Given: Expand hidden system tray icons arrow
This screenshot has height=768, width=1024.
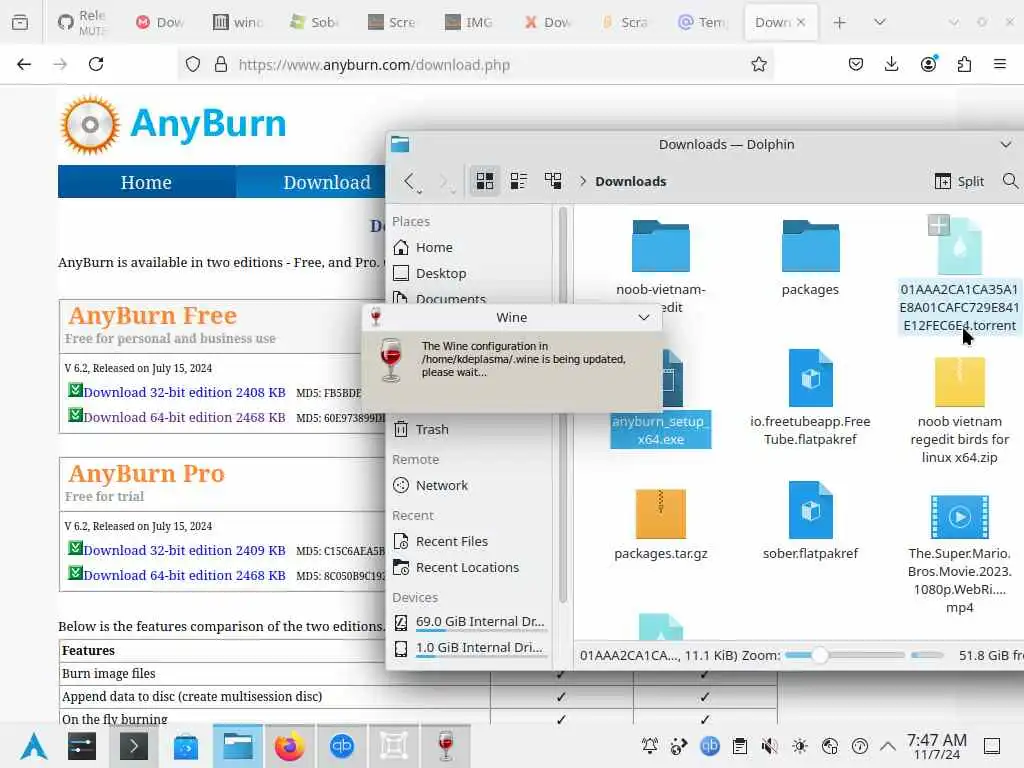Looking at the screenshot, I should (888, 746).
